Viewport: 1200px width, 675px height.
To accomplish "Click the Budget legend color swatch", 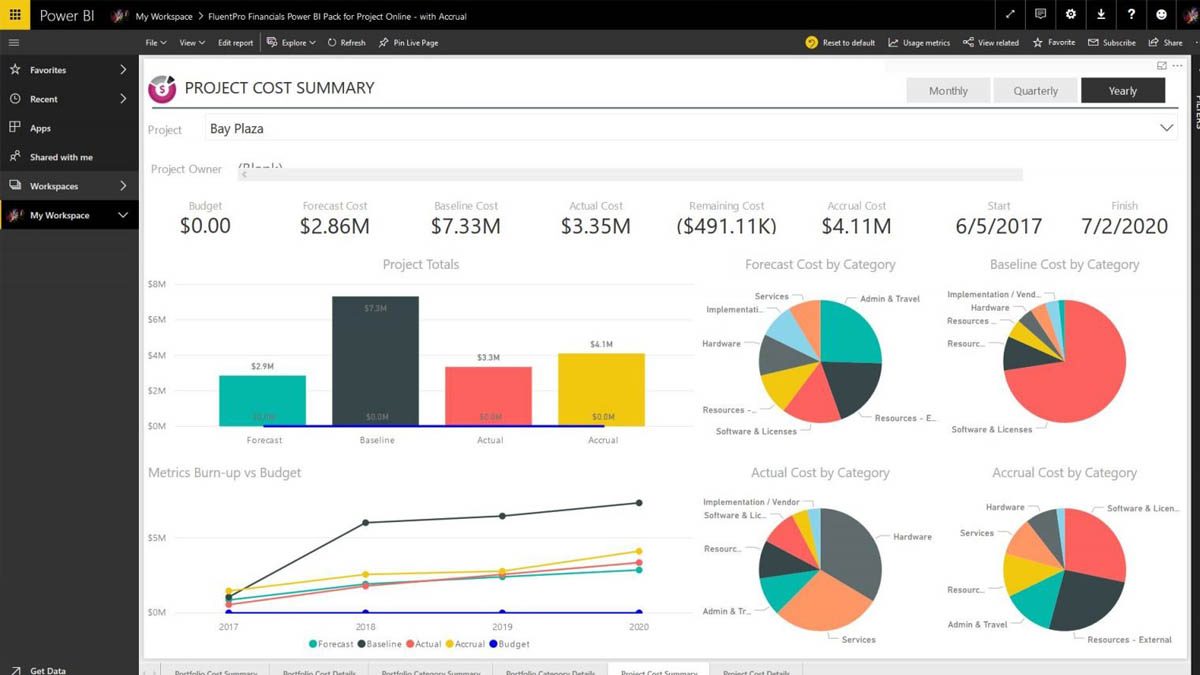I will tap(493, 644).
